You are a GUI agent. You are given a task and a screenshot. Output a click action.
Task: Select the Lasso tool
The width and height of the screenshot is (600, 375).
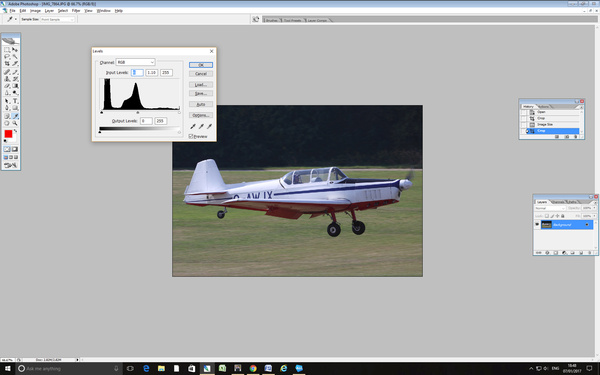(x=7, y=56)
